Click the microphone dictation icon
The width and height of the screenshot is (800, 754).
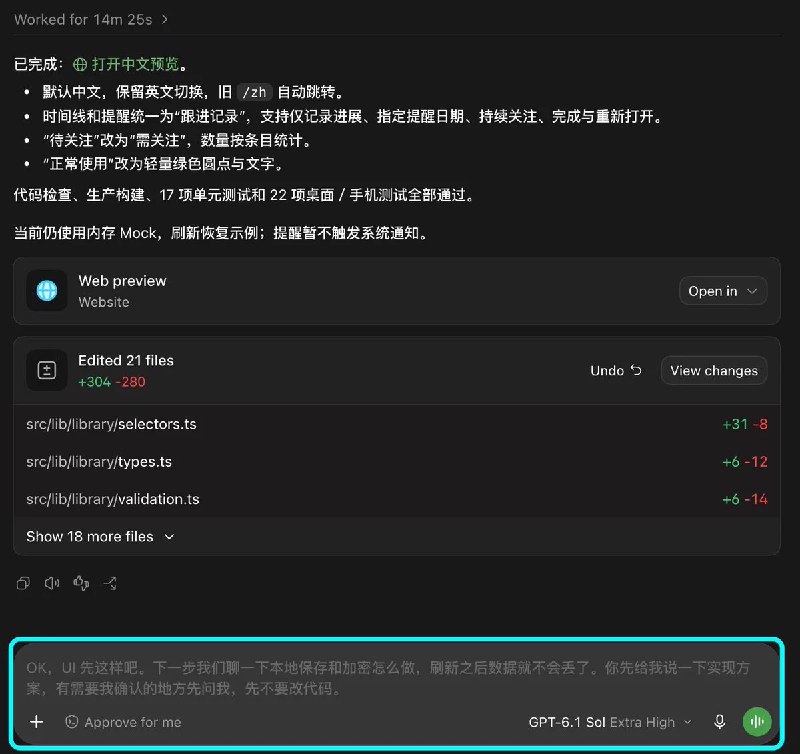[719, 722]
